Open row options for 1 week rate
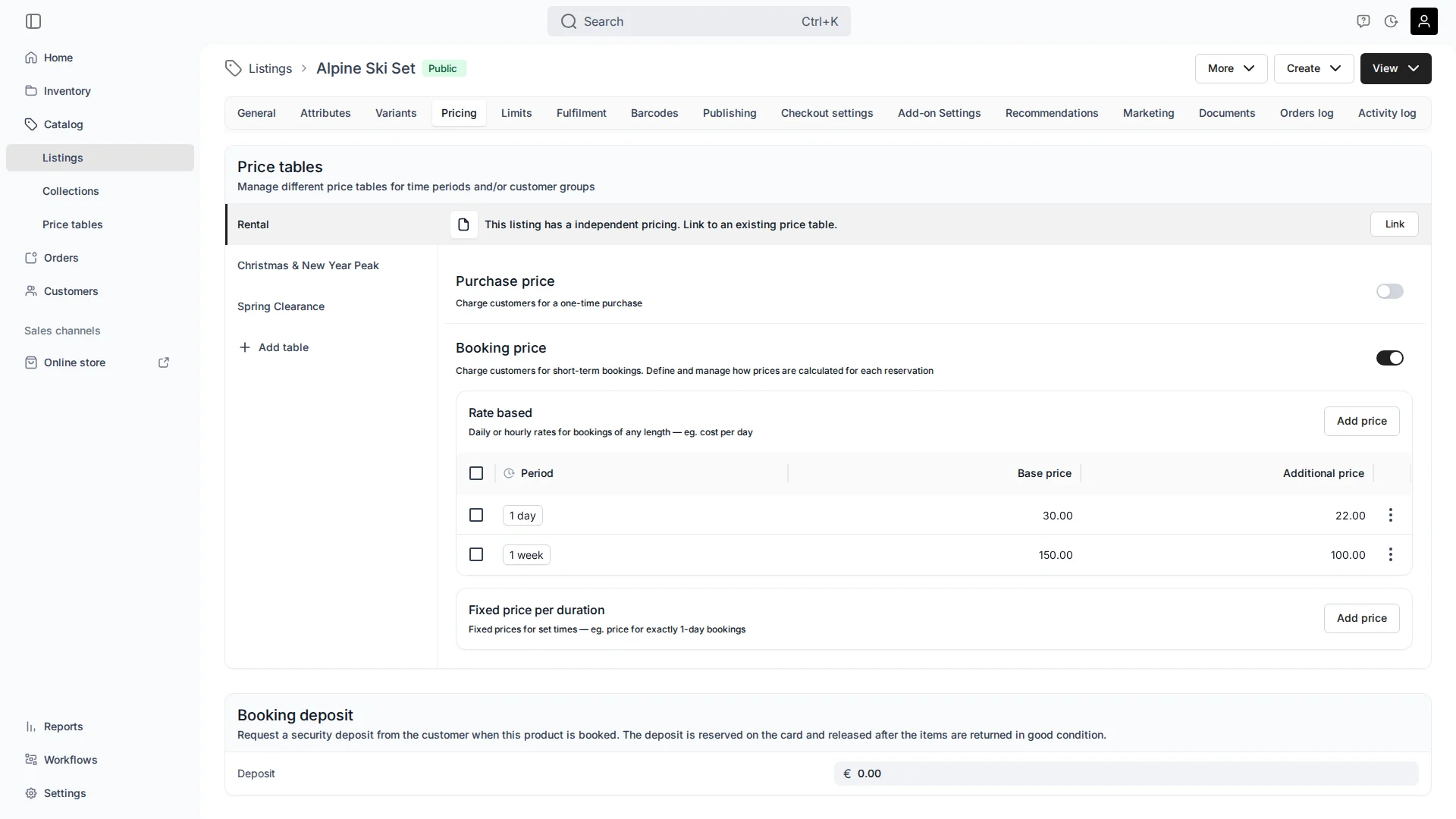The image size is (1456, 819). [1391, 555]
